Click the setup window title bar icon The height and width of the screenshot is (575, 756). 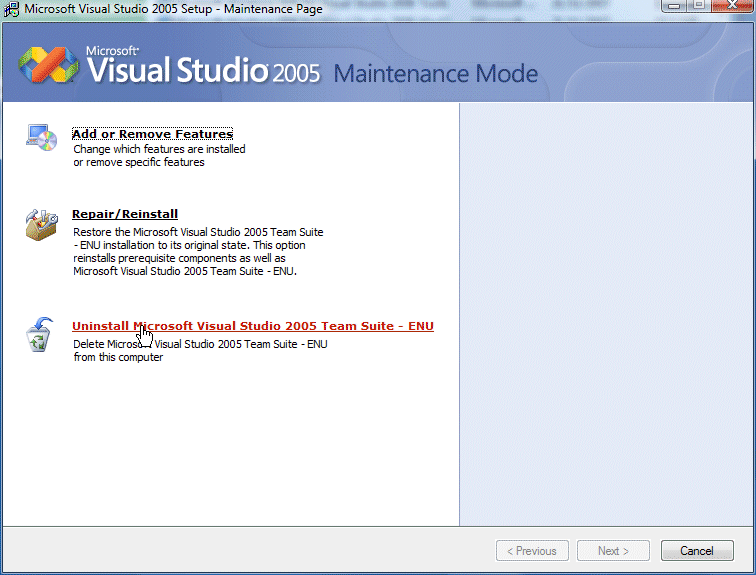(x=11, y=9)
